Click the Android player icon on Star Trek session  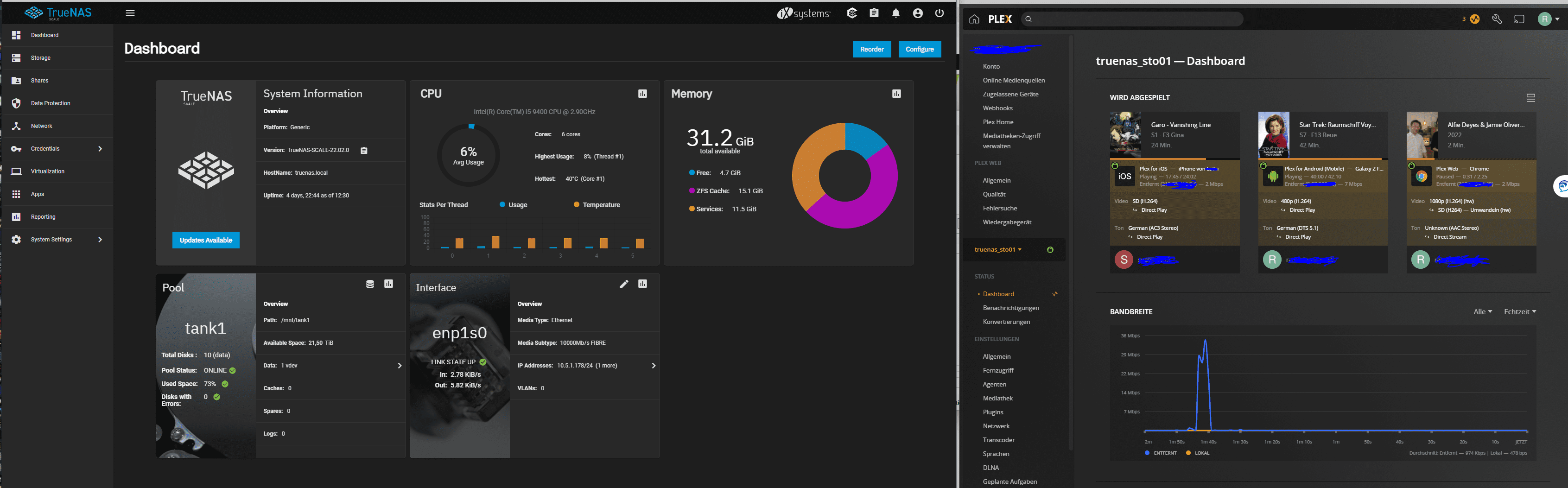point(1273,177)
